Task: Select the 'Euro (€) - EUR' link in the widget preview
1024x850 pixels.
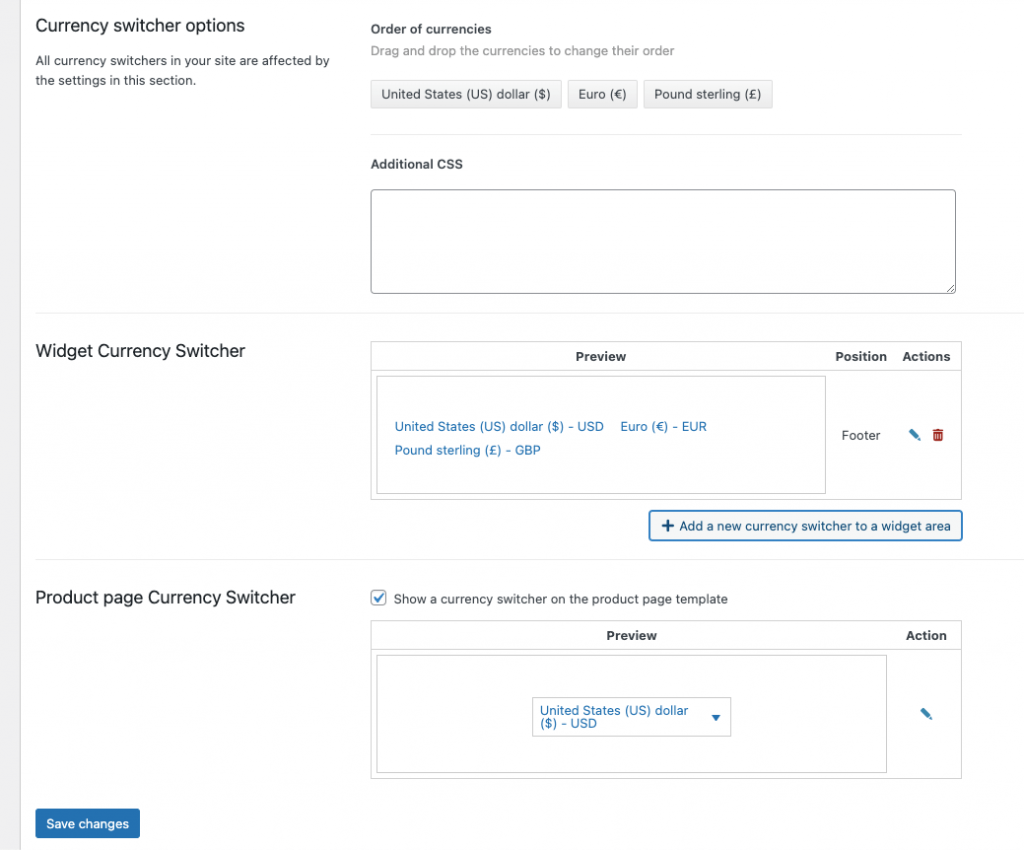Action: pos(663,426)
